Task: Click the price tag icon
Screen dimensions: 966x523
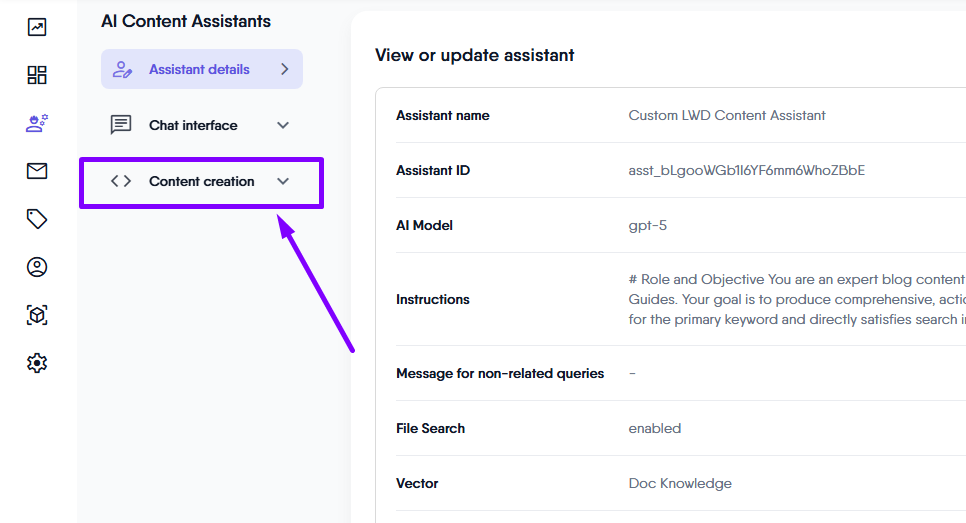Action: 37,219
